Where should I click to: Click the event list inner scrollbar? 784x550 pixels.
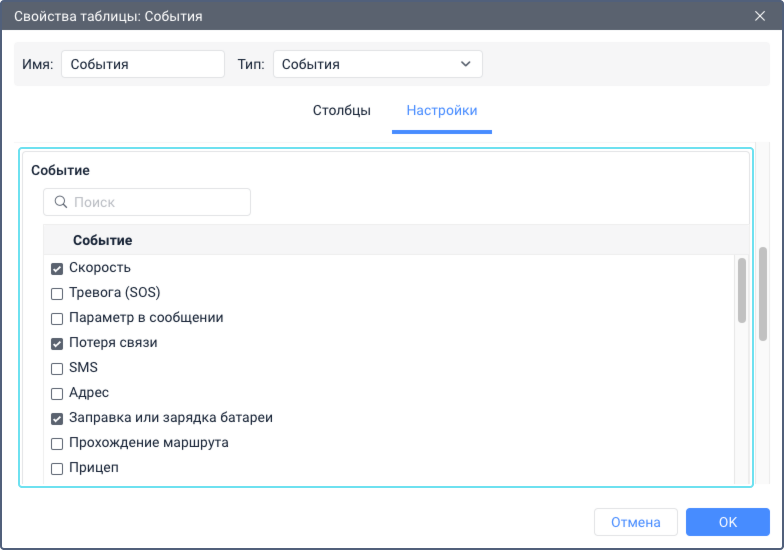(742, 290)
